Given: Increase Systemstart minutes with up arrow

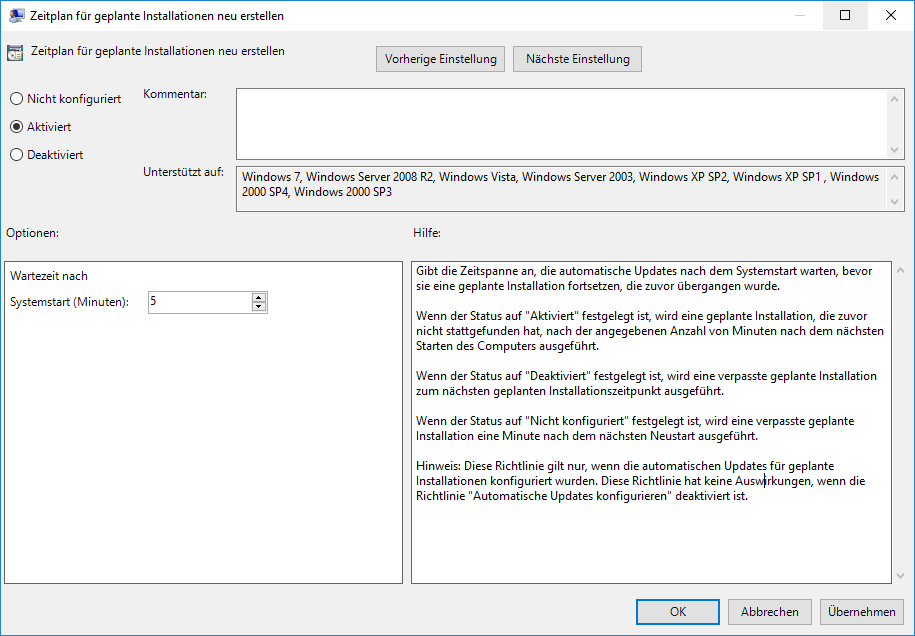Looking at the screenshot, I should [259, 297].
